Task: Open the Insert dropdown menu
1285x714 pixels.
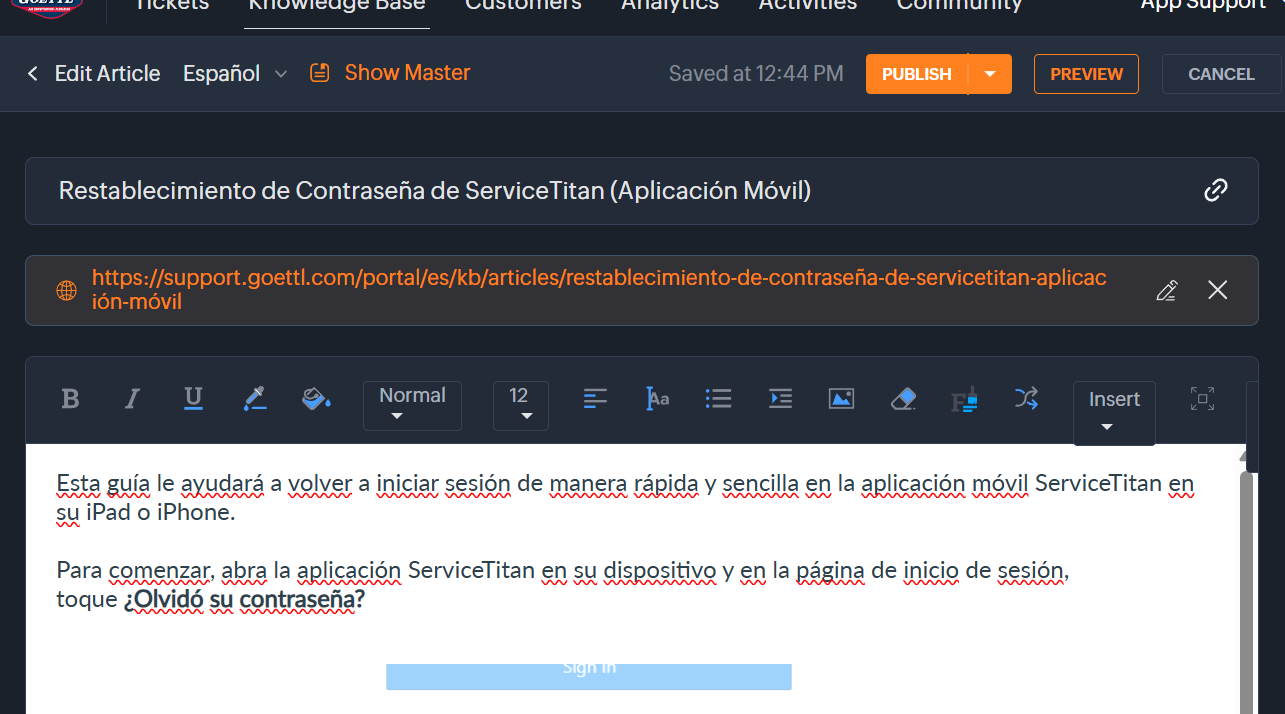Action: click(x=1114, y=412)
